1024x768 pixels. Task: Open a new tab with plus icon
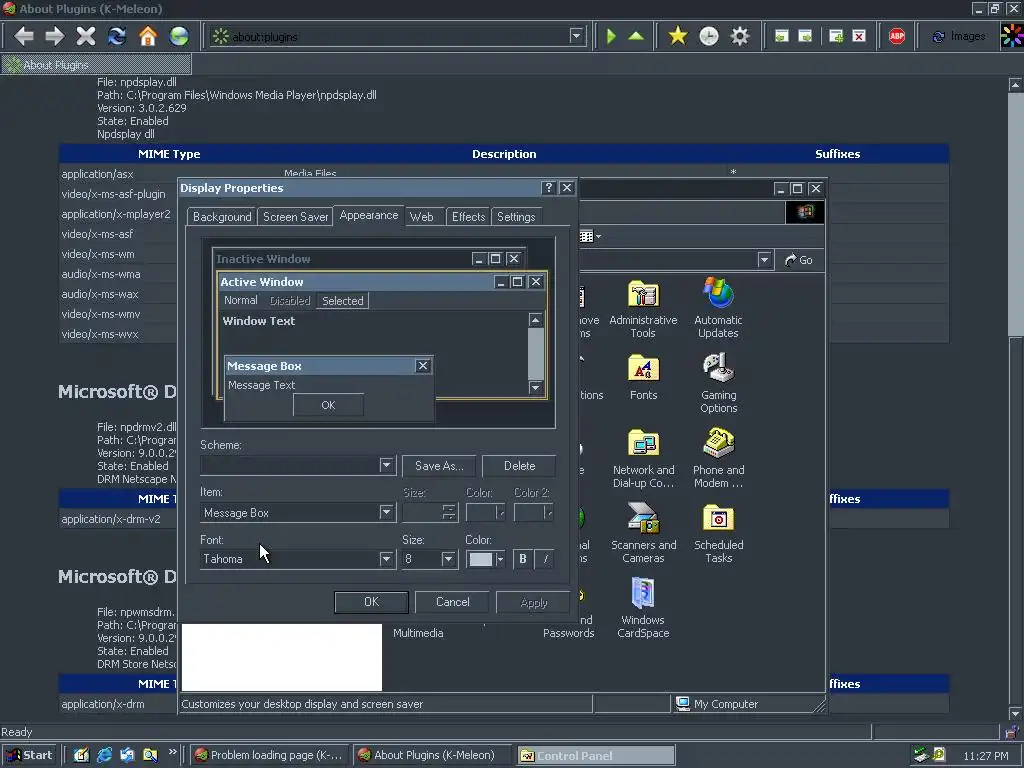(836, 36)
